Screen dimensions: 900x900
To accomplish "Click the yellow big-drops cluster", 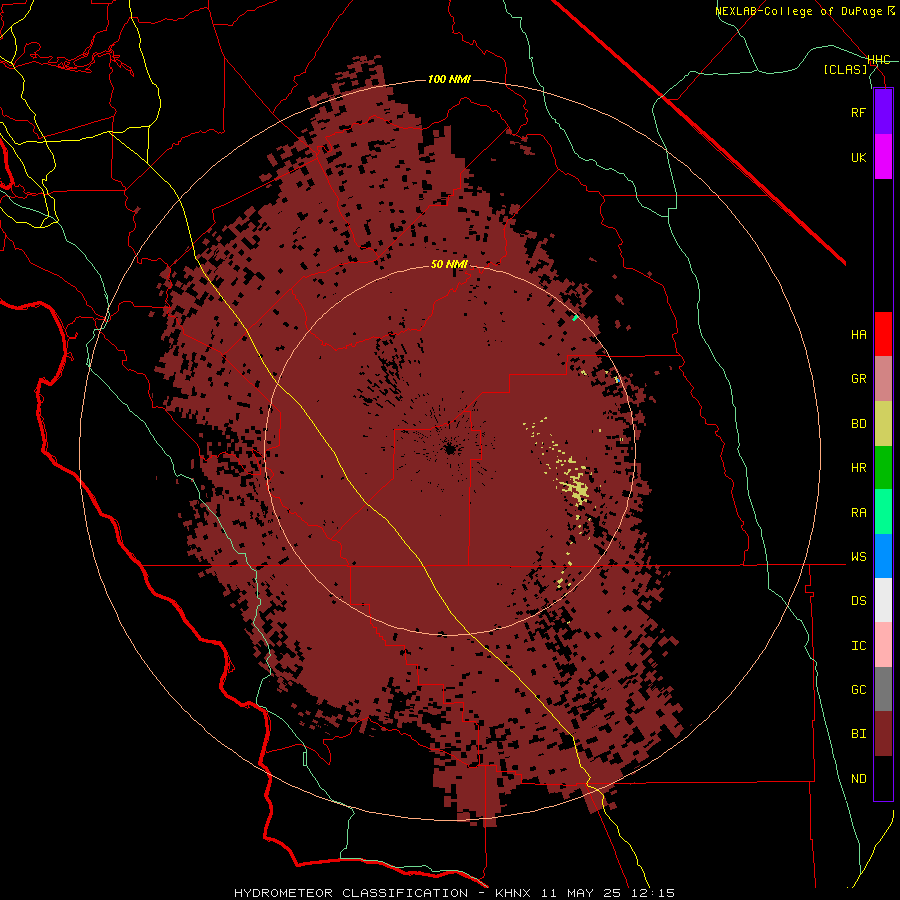I will (579, 489).
